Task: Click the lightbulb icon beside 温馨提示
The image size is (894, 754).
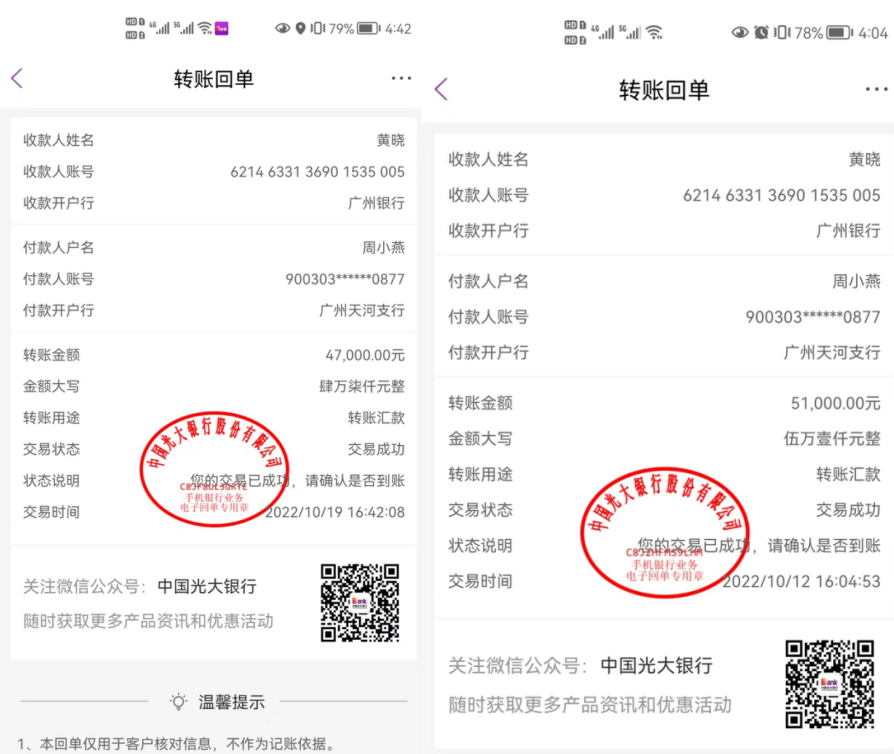Action: [179, 702]
